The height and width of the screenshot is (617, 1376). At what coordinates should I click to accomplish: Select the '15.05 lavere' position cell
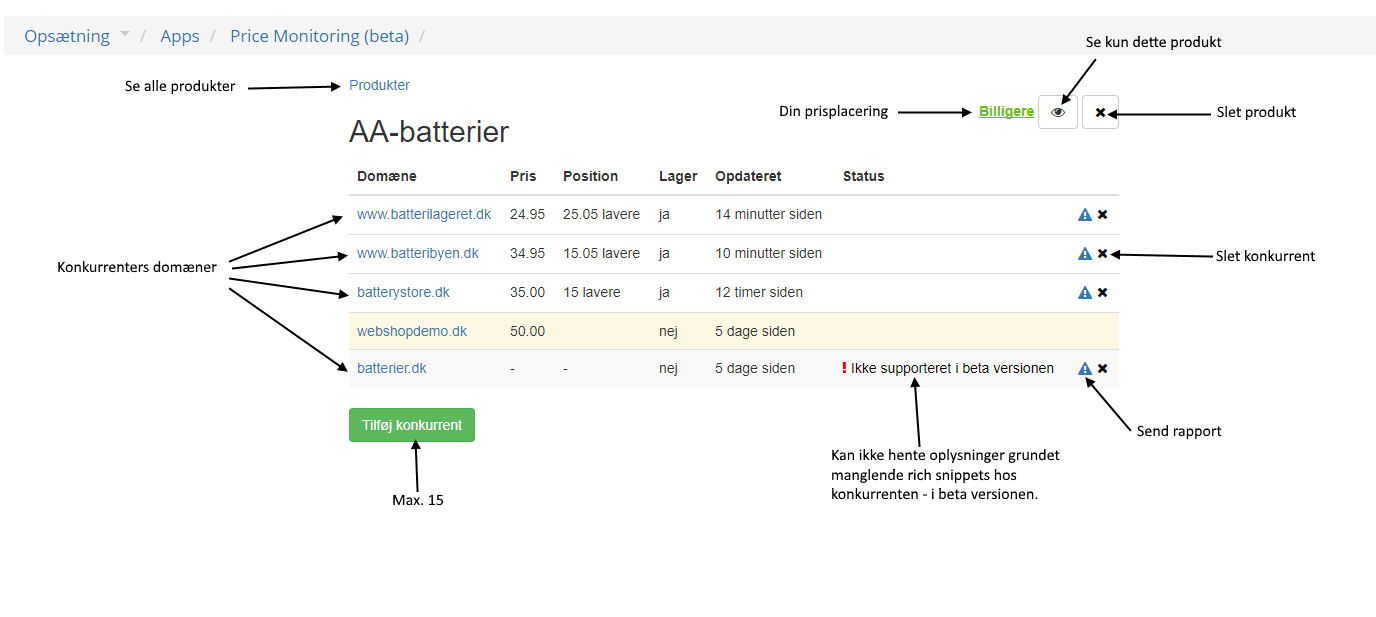(601, 253)
